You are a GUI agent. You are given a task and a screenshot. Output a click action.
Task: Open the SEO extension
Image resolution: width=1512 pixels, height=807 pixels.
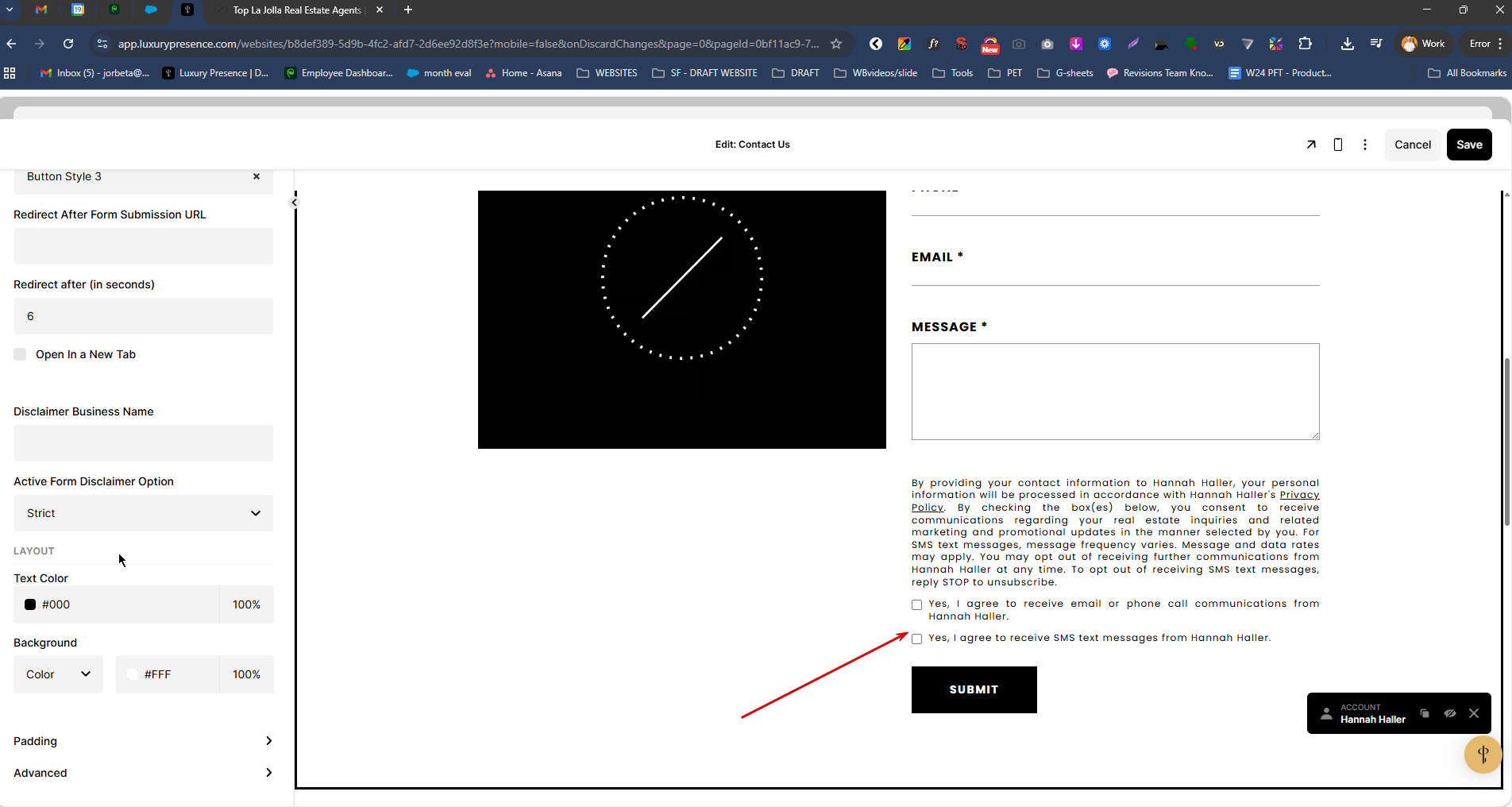point(962,44)
